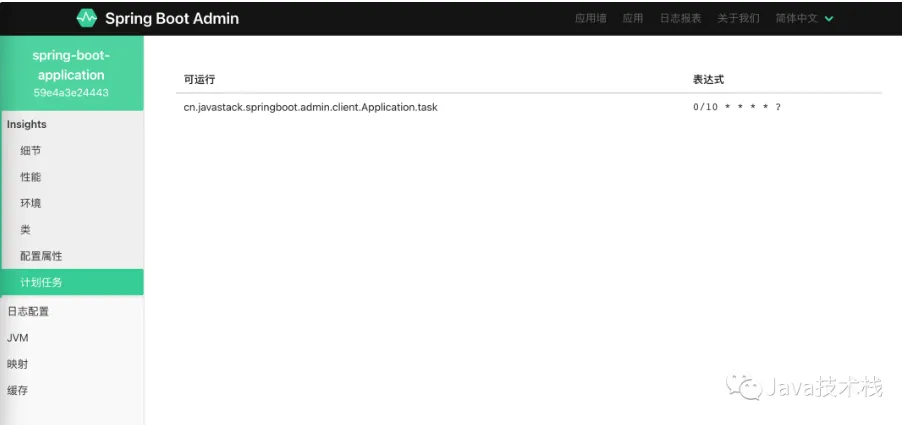Open the 环境 sidebar item
Screen dimensions: 902x425
click(x=72, y=204)
